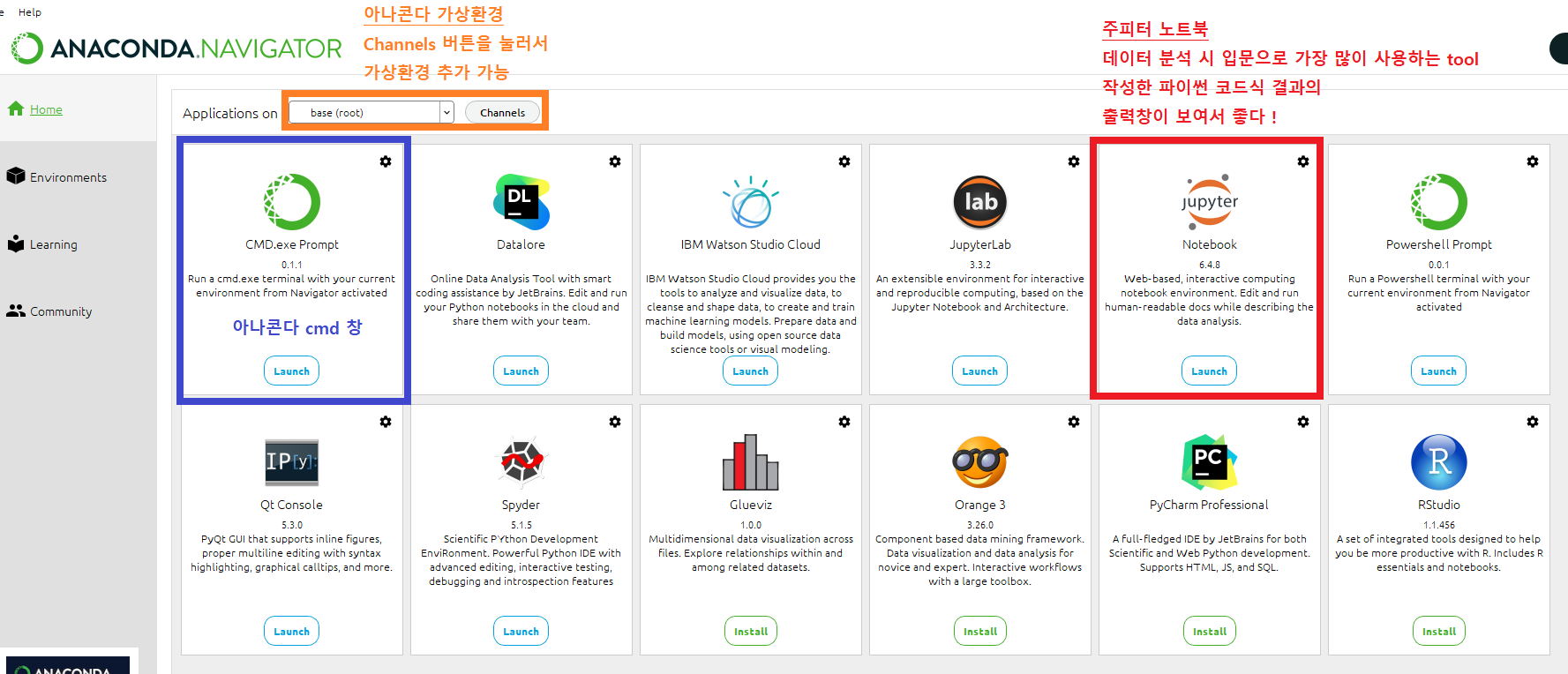The image size is (1568, 674).
Task: Launch Spyder
Action: (521, 632)
